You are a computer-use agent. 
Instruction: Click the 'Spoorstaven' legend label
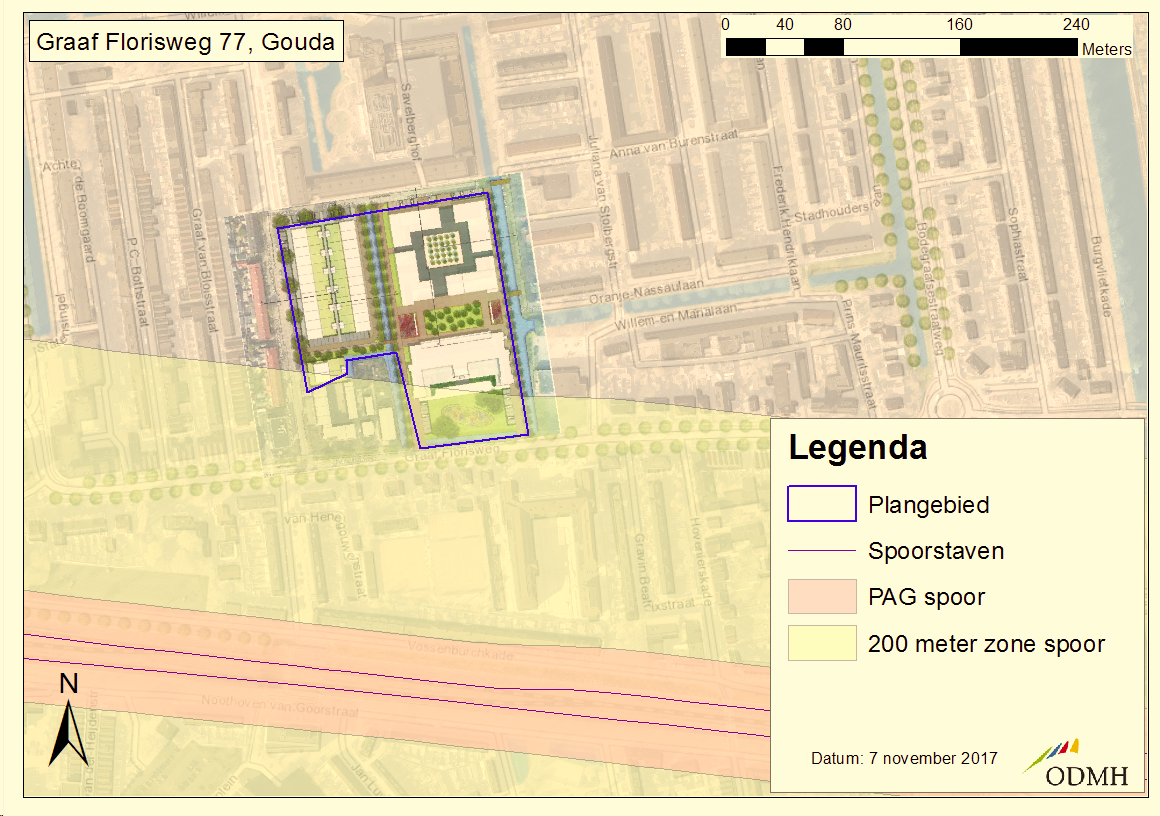click(935, 551)
